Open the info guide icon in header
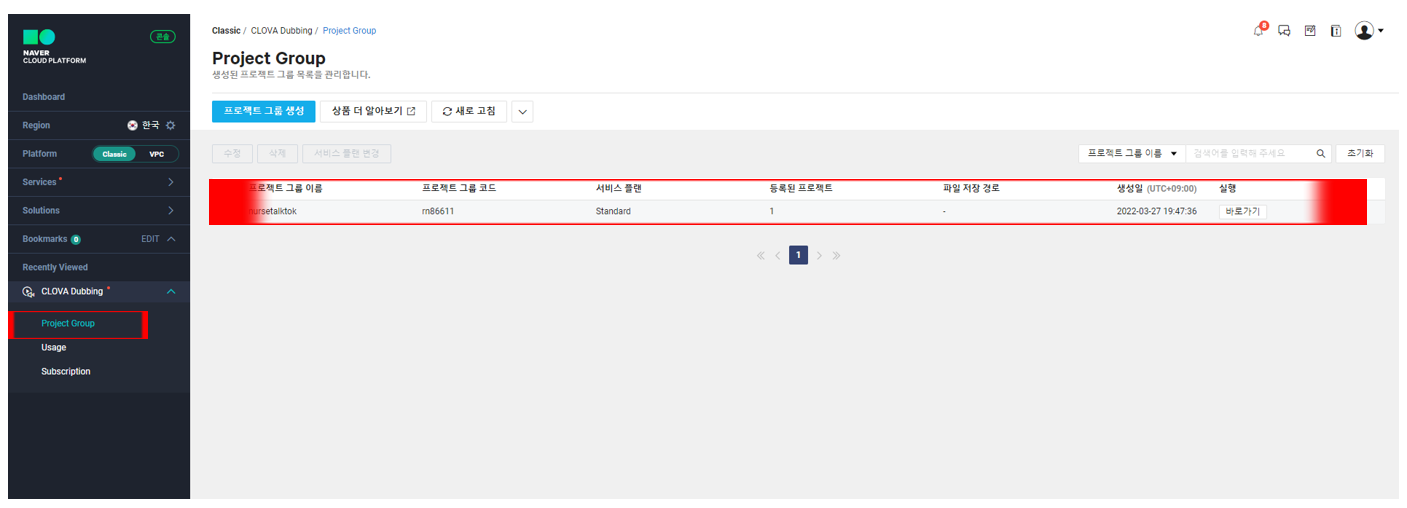This screenshot has height=508, width=1407. [x=1335, y=31]
